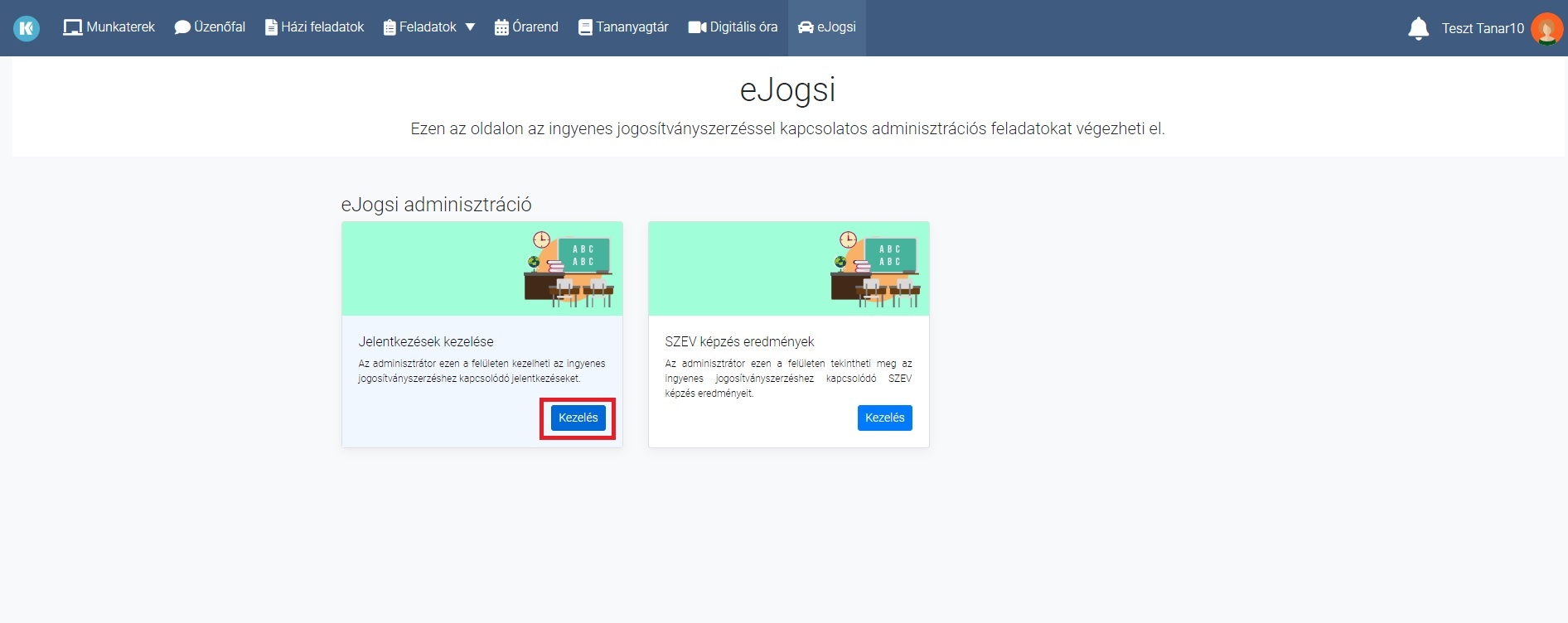Select the eJogsi navigation tab
1568x623 pixels.
click(827, 27)
